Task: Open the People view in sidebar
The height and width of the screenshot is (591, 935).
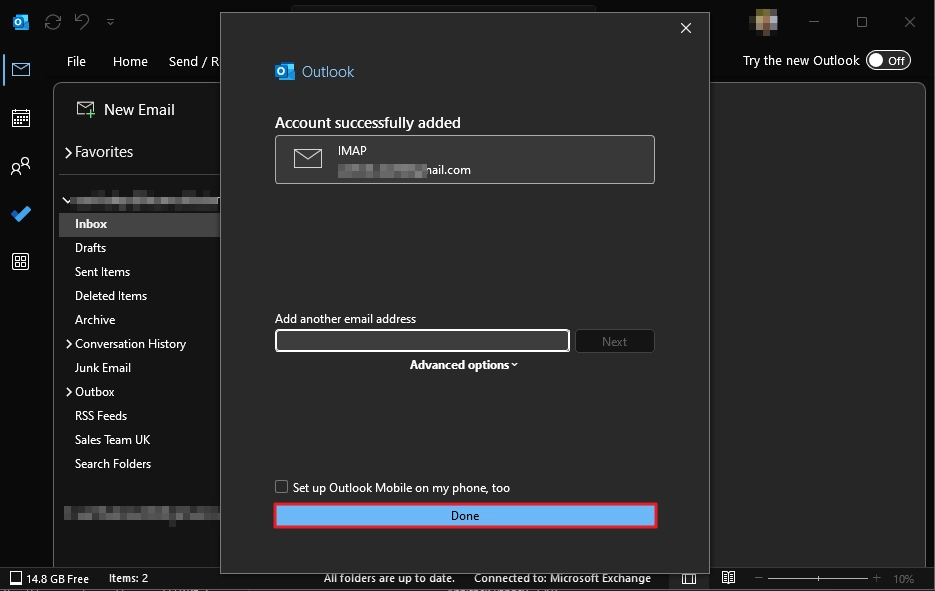Action: 20,166
